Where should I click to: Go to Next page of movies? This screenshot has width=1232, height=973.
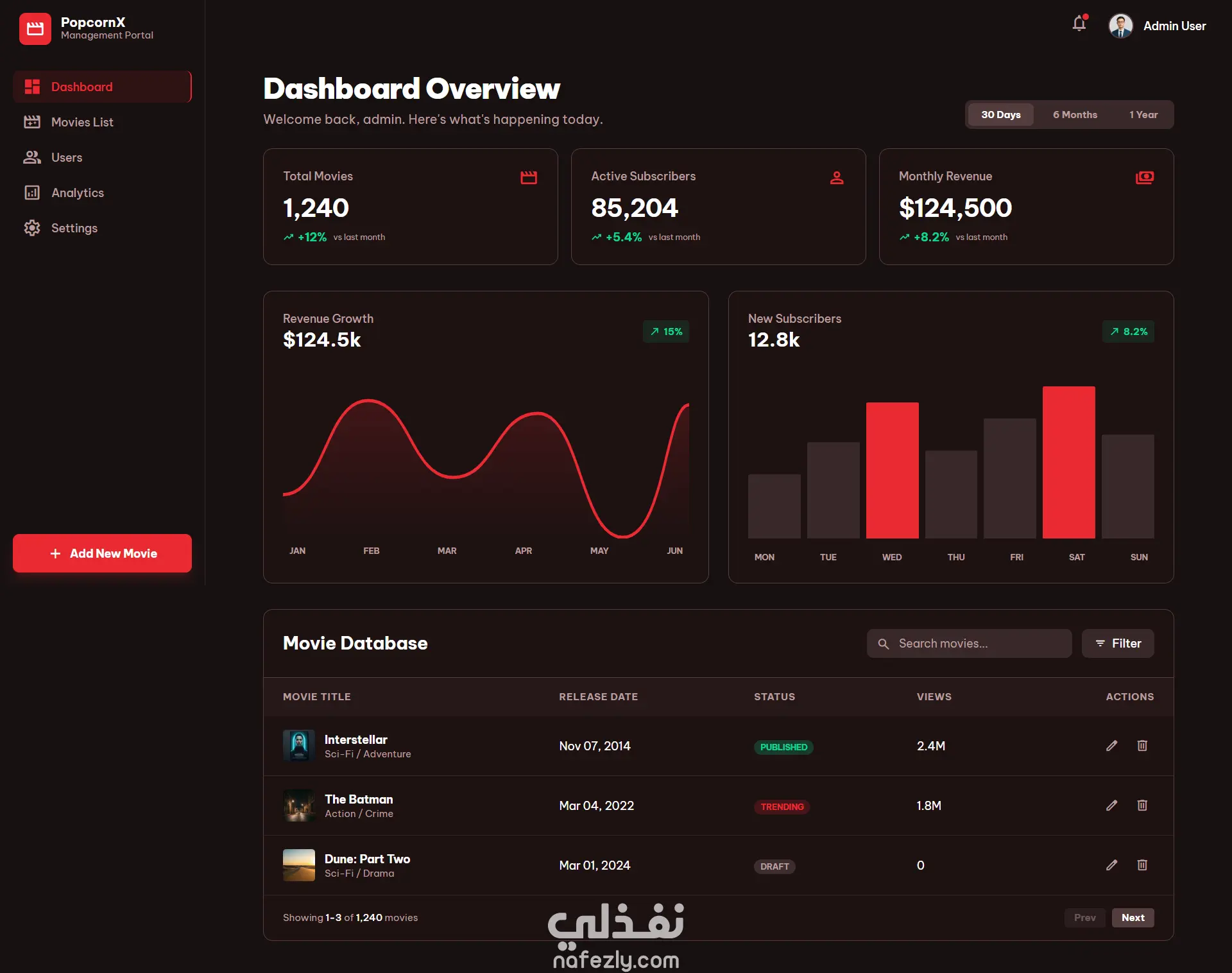click(x=1133, y=917)
